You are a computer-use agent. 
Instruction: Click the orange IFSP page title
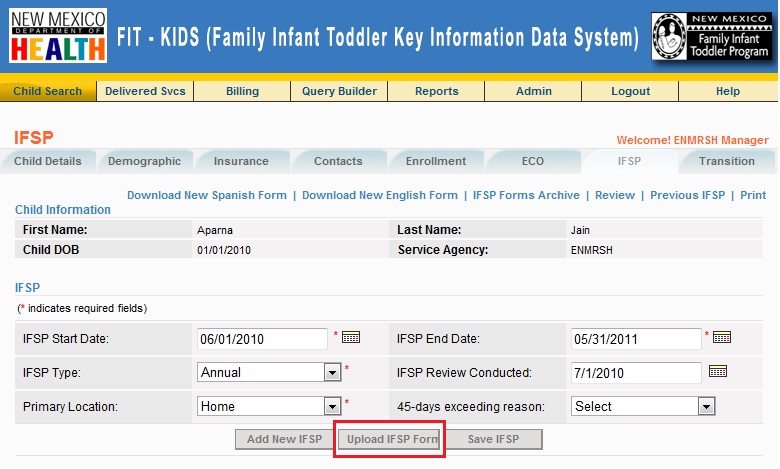coord(33,137)
